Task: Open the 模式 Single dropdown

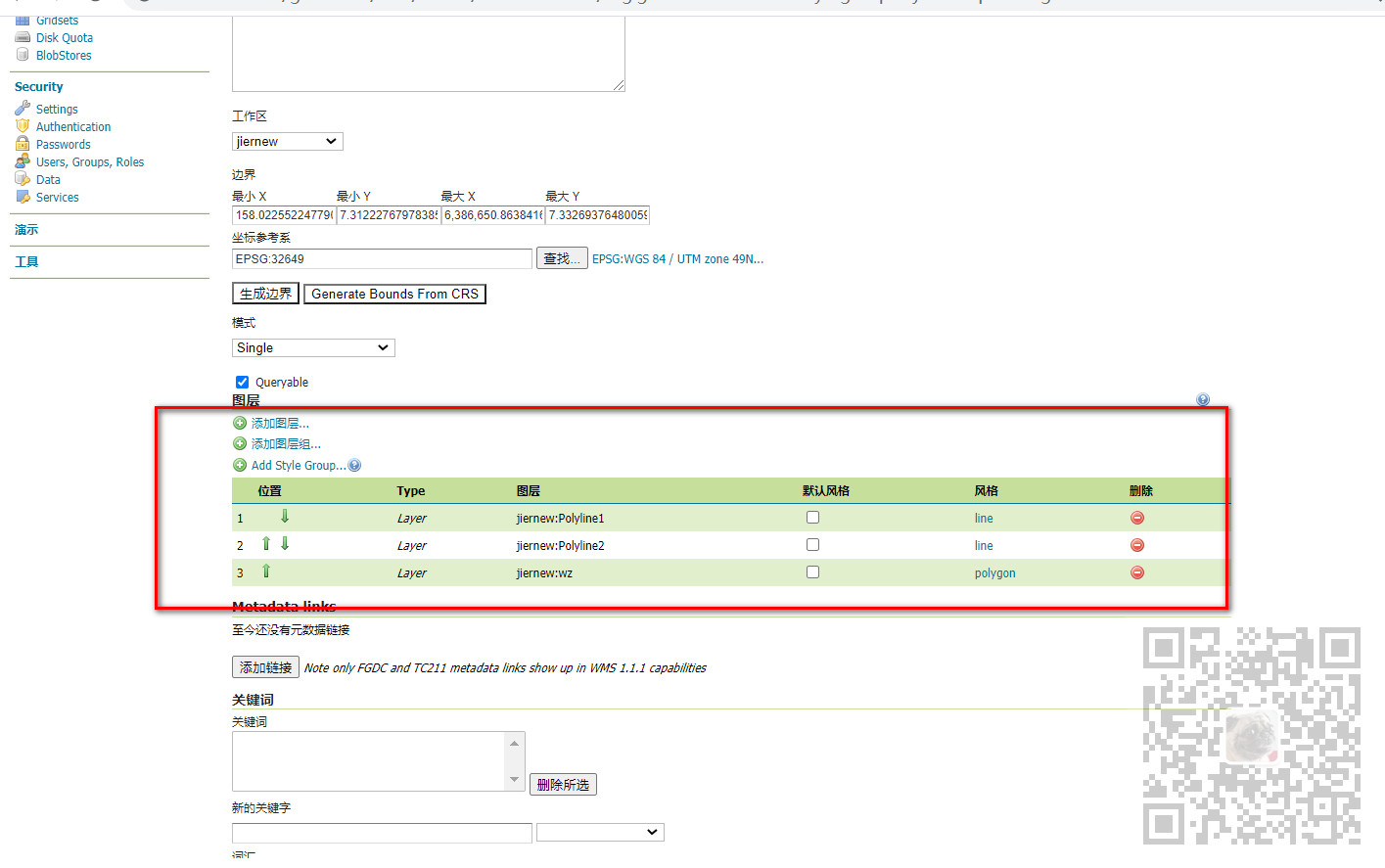Action: tap(313, 348)
